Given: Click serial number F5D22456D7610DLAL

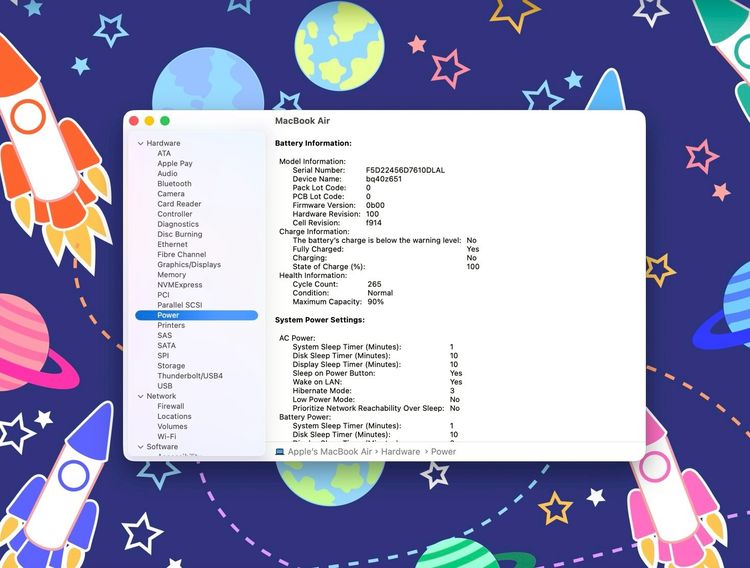Looking at the screenshot, I should (x=405, y=170).
